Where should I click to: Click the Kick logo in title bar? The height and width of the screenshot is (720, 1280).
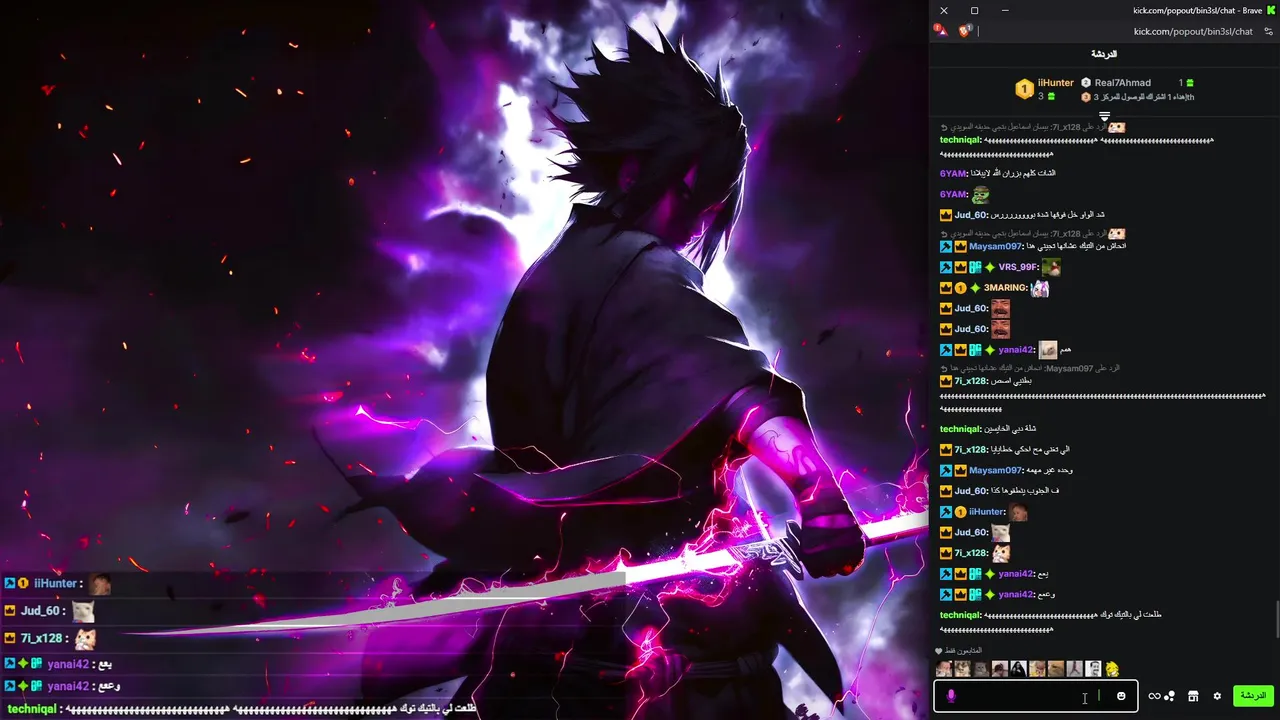tap(1272, 10)
